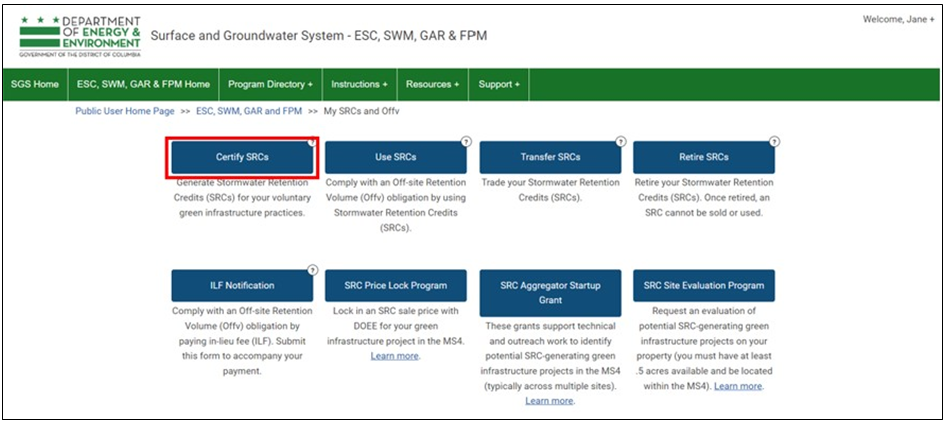Open the Resources dropdown menu
Viewport: 947px width, 422px height.
pyautogui.click(x=433, y=85)
